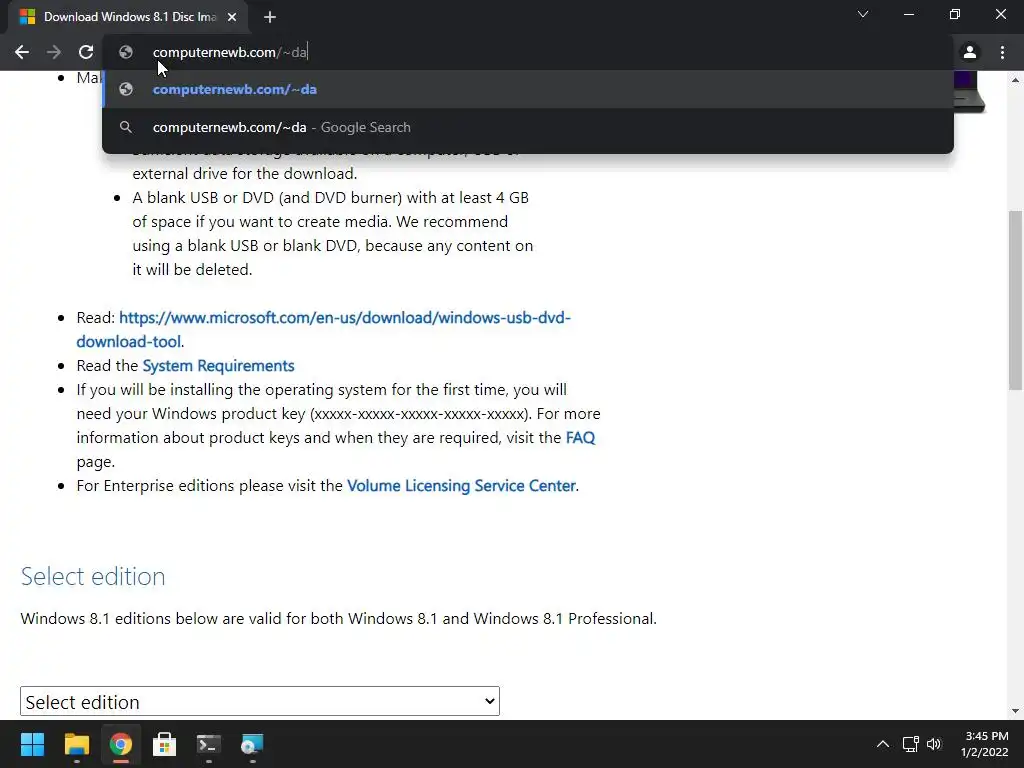Click the Select edition heading
The height and width of the screenshot is (768, 1024).
coord(93,576)
